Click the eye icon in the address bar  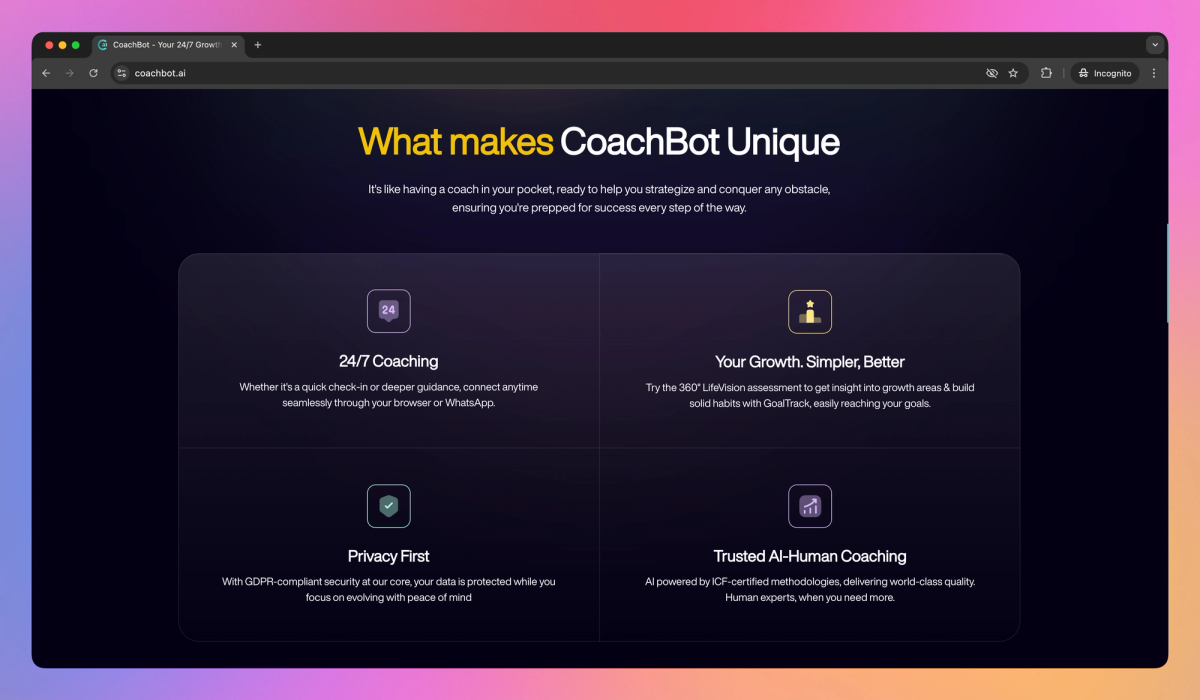coord(991,72)
